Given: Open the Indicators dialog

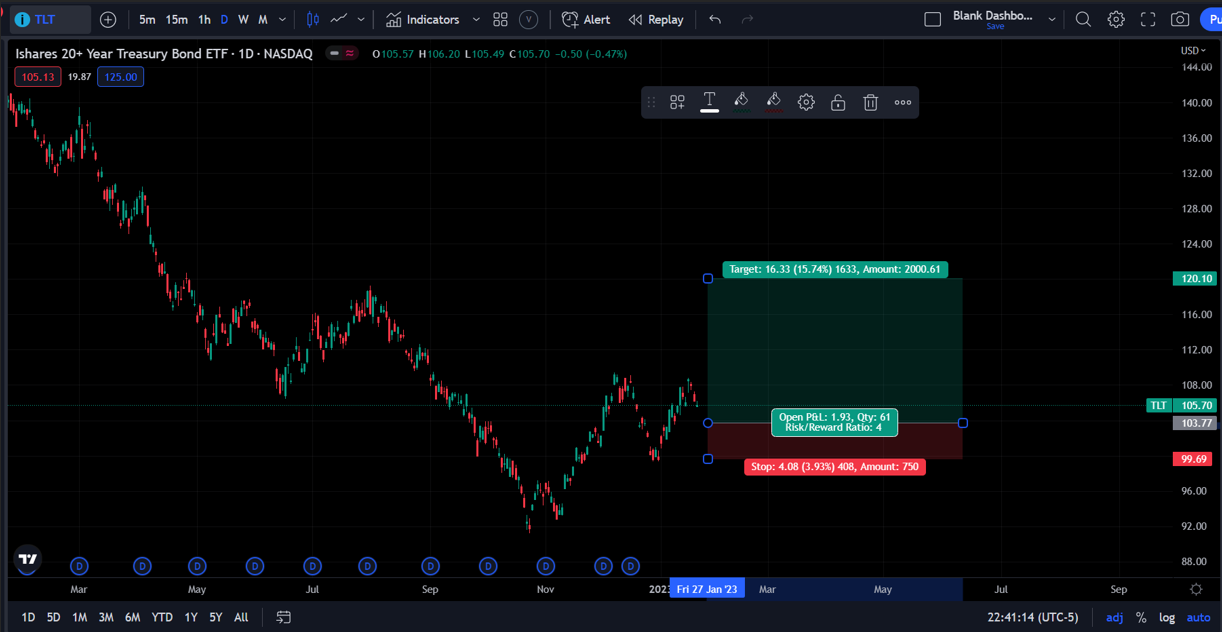Looking at the screenshot, I should pos(422,19).
